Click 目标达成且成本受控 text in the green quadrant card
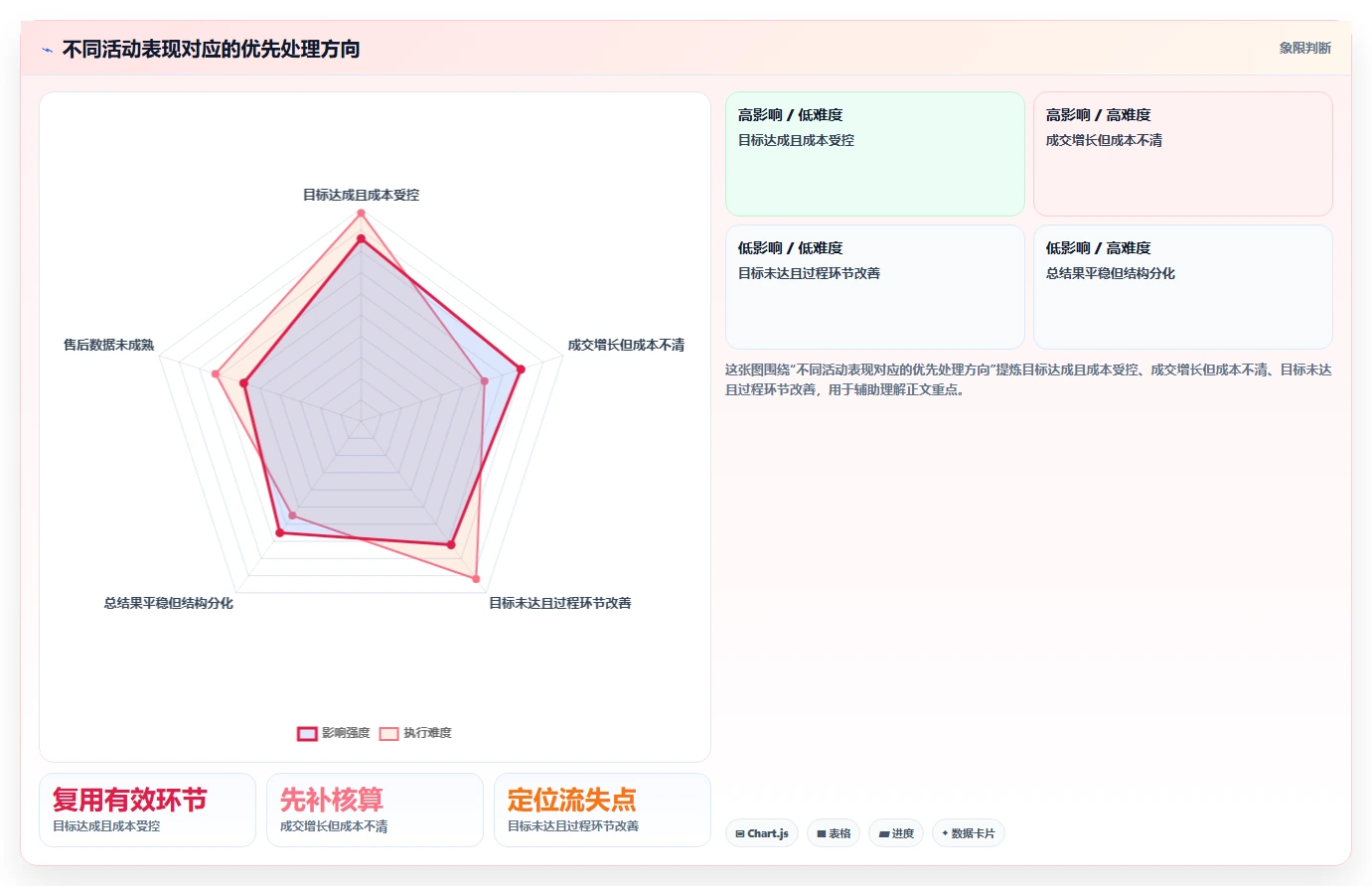This screenshot has width=1372, height=886. coord(796,140)
